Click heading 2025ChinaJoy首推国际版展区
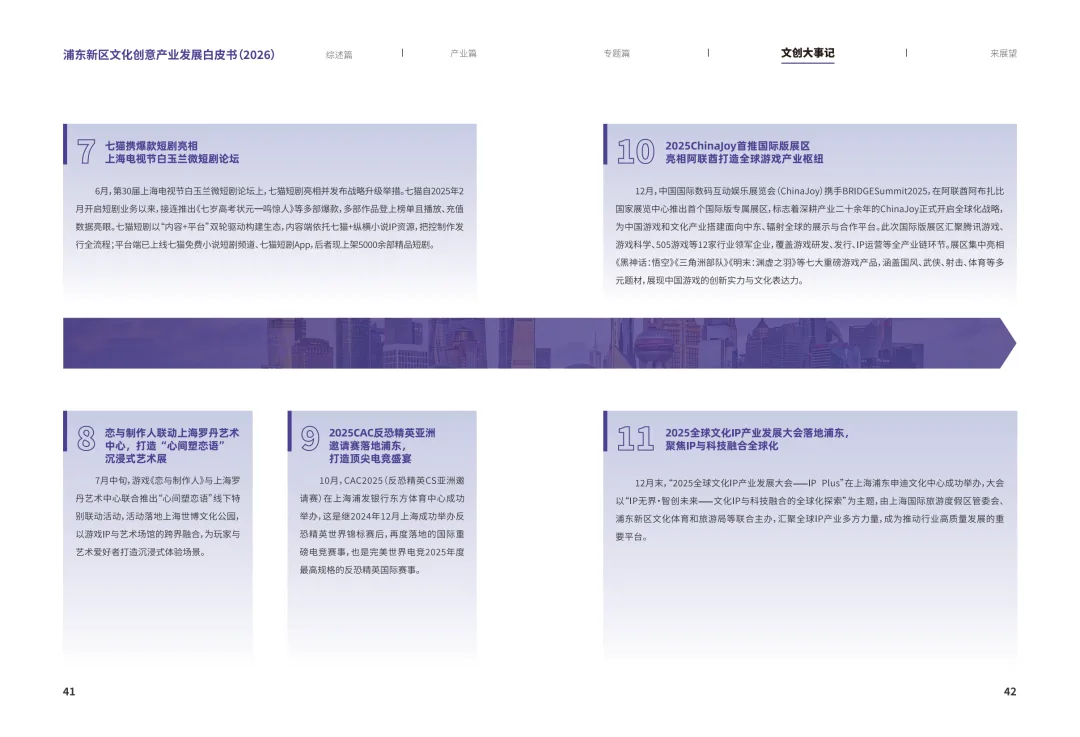The width and height of the screenshot is (1080, 737). coord(737,146)
